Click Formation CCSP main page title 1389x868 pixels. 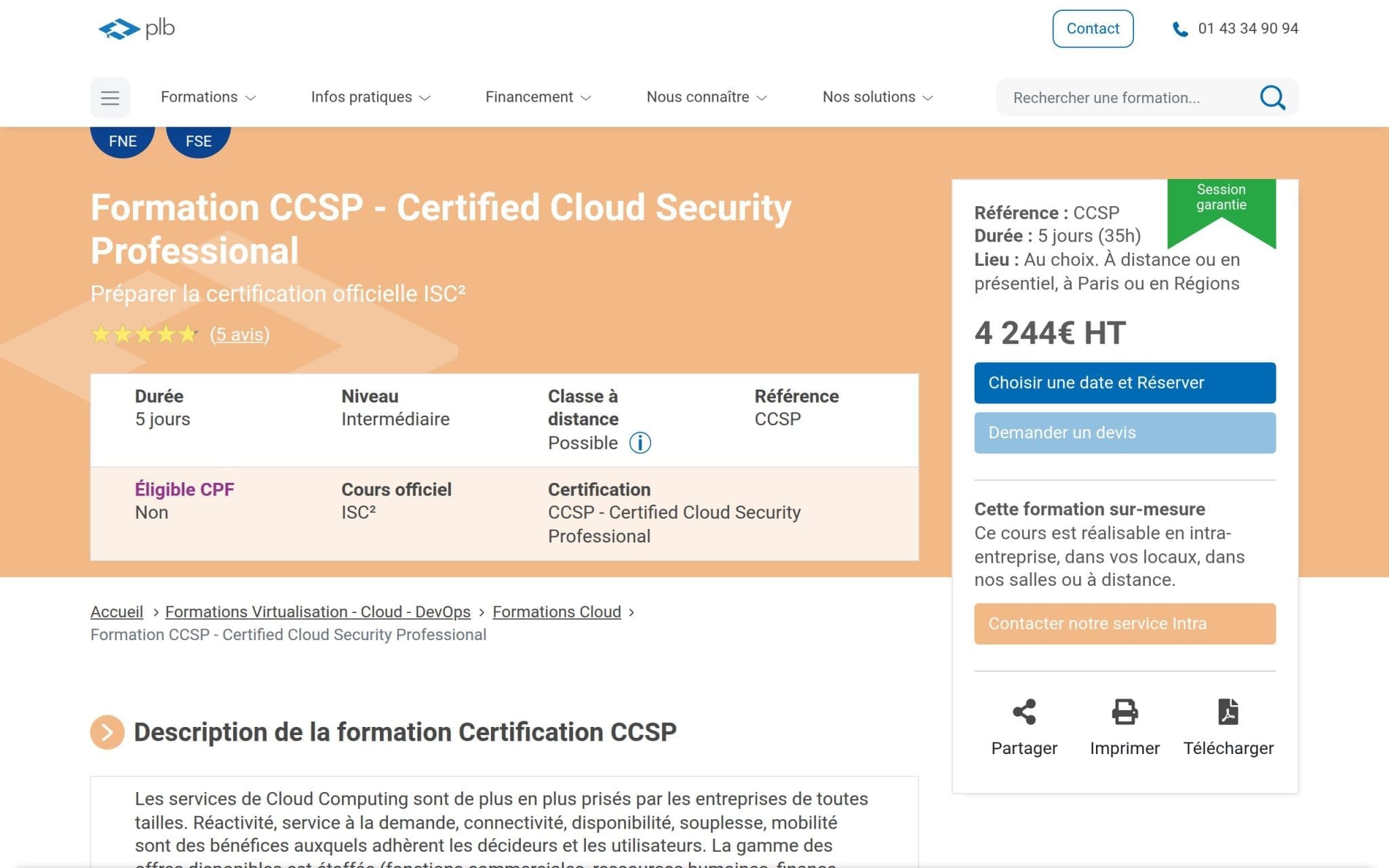pyautogui.click(x=441, y=229)
